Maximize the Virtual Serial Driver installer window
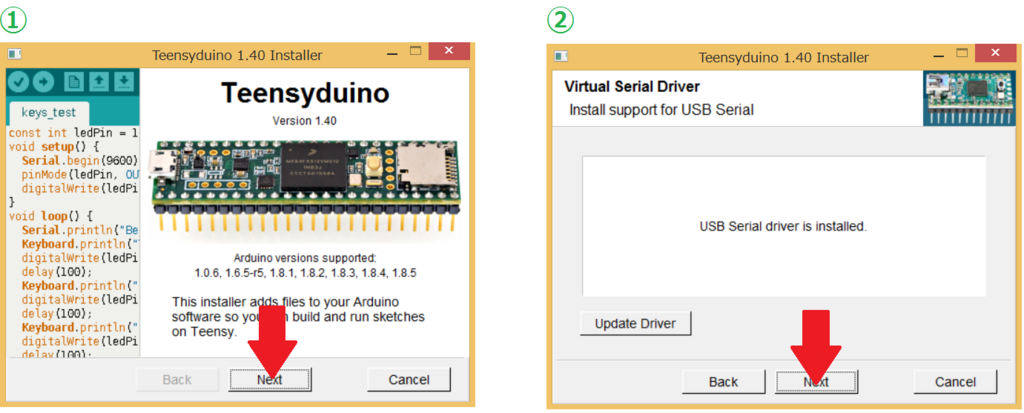This screenshot has height=413, width=1024. pos(962,54)
